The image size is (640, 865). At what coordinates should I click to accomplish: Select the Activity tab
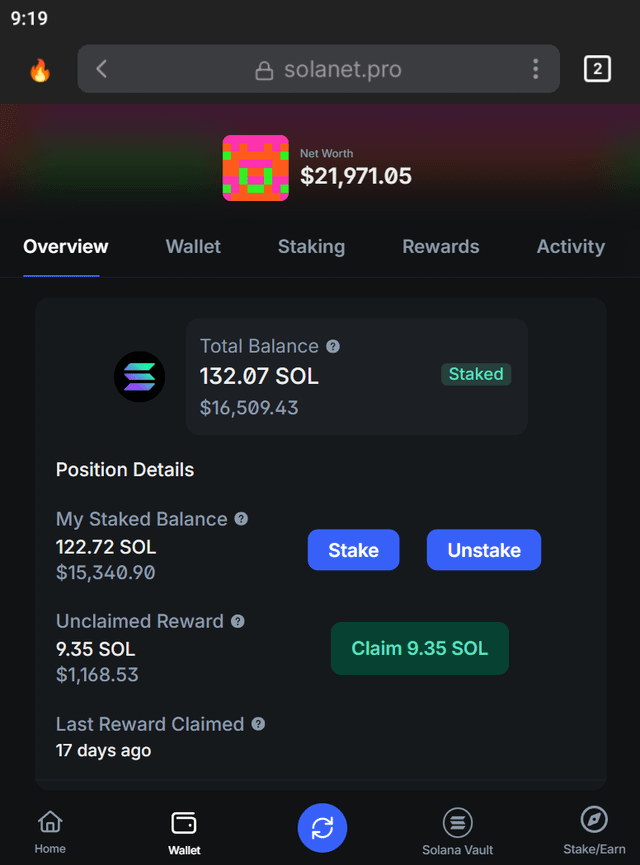(x=570, y=246)
